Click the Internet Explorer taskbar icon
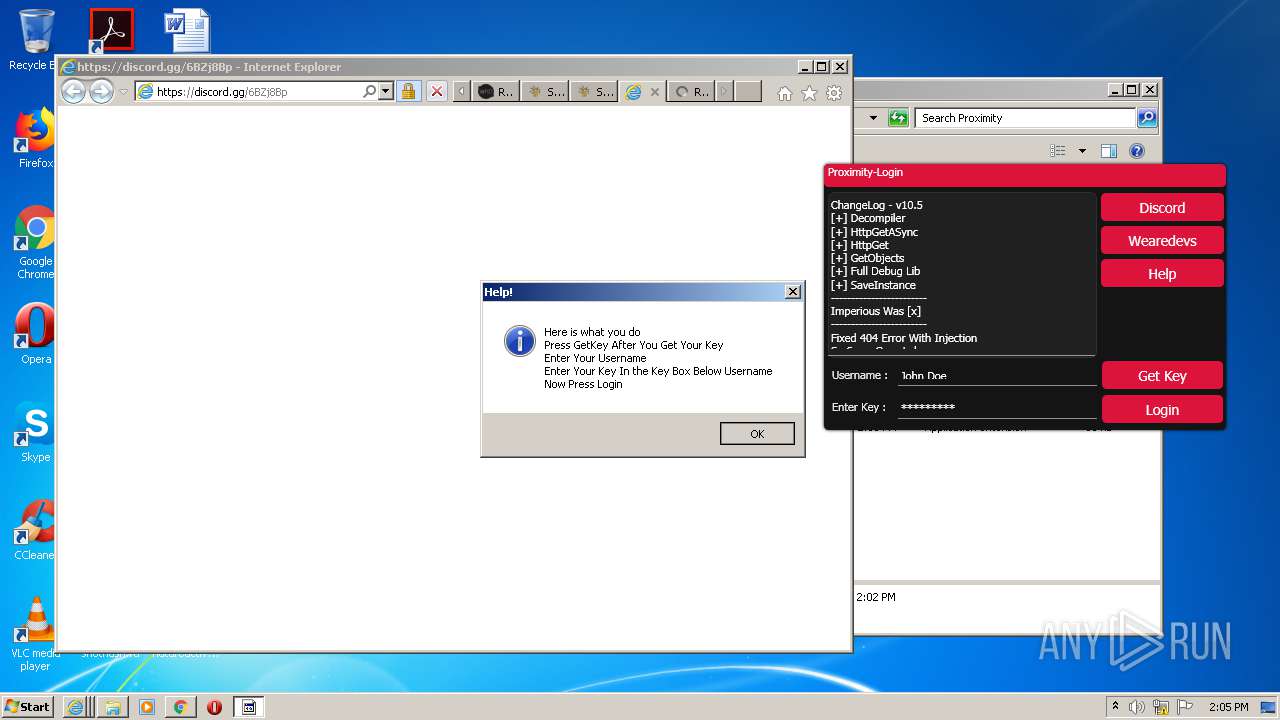Image resolution: width=1280 pixels, height=720 pixels. click(x=75, y=706)
